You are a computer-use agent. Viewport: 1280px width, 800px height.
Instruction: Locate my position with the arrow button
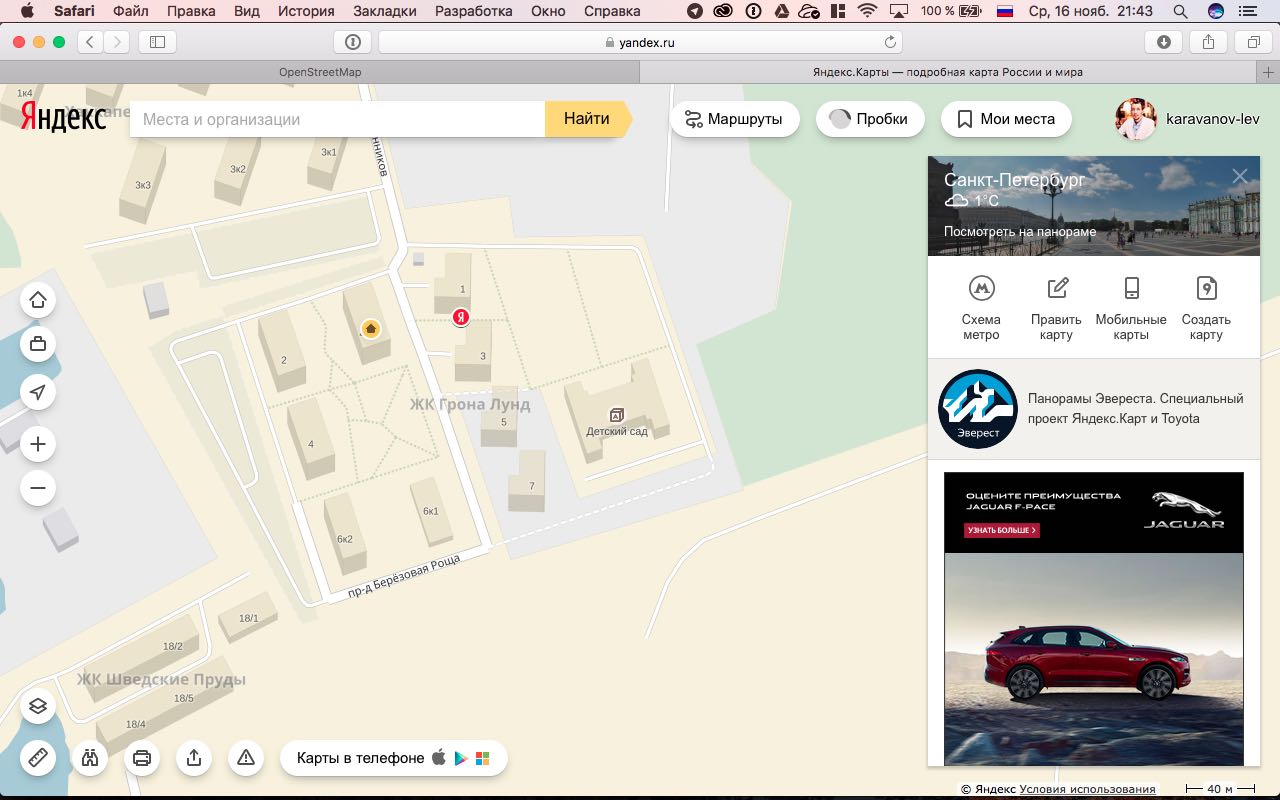click(38, 392)
